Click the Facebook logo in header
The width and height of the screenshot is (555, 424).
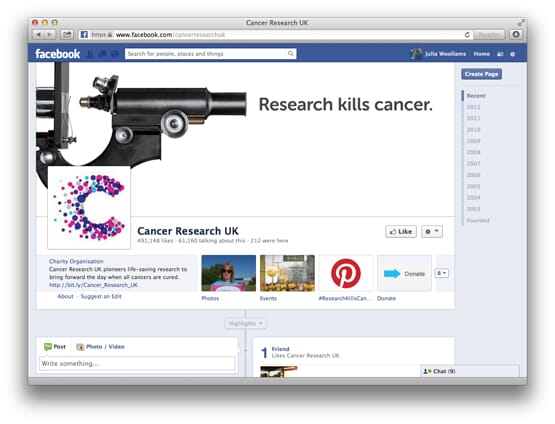coord(58,54)
